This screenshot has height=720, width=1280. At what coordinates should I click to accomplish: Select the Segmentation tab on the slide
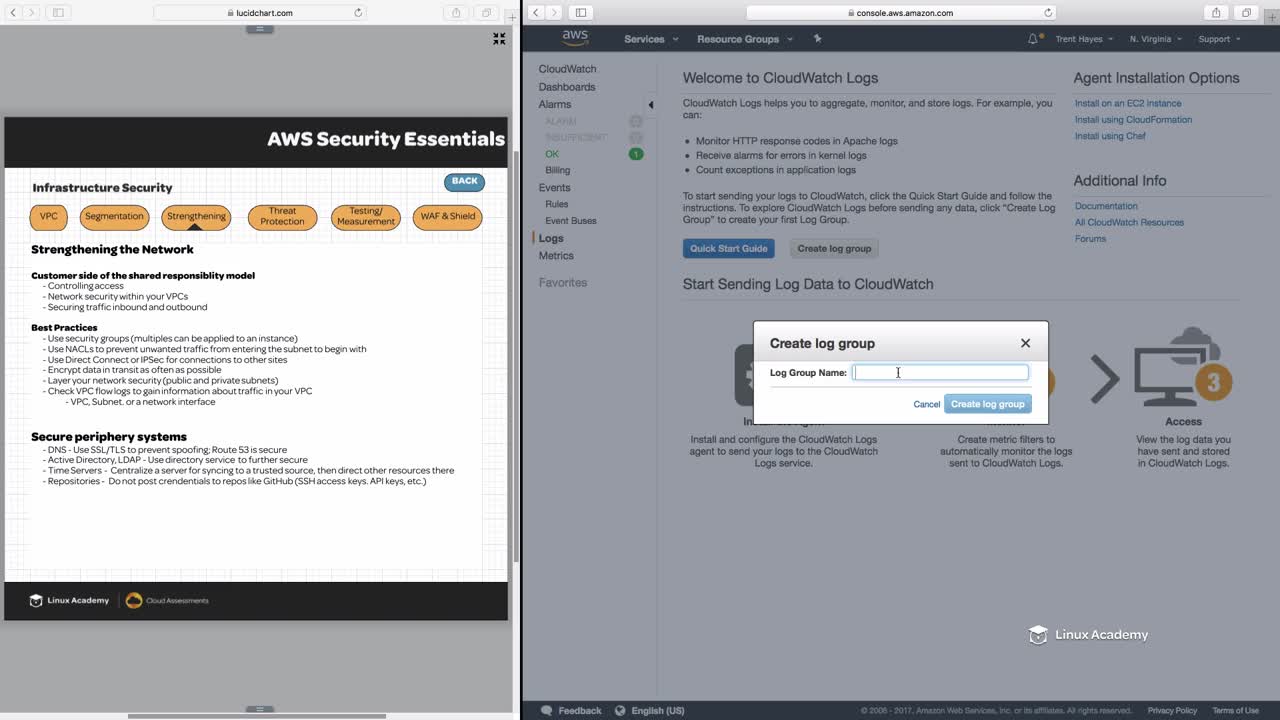coord(114,216)
